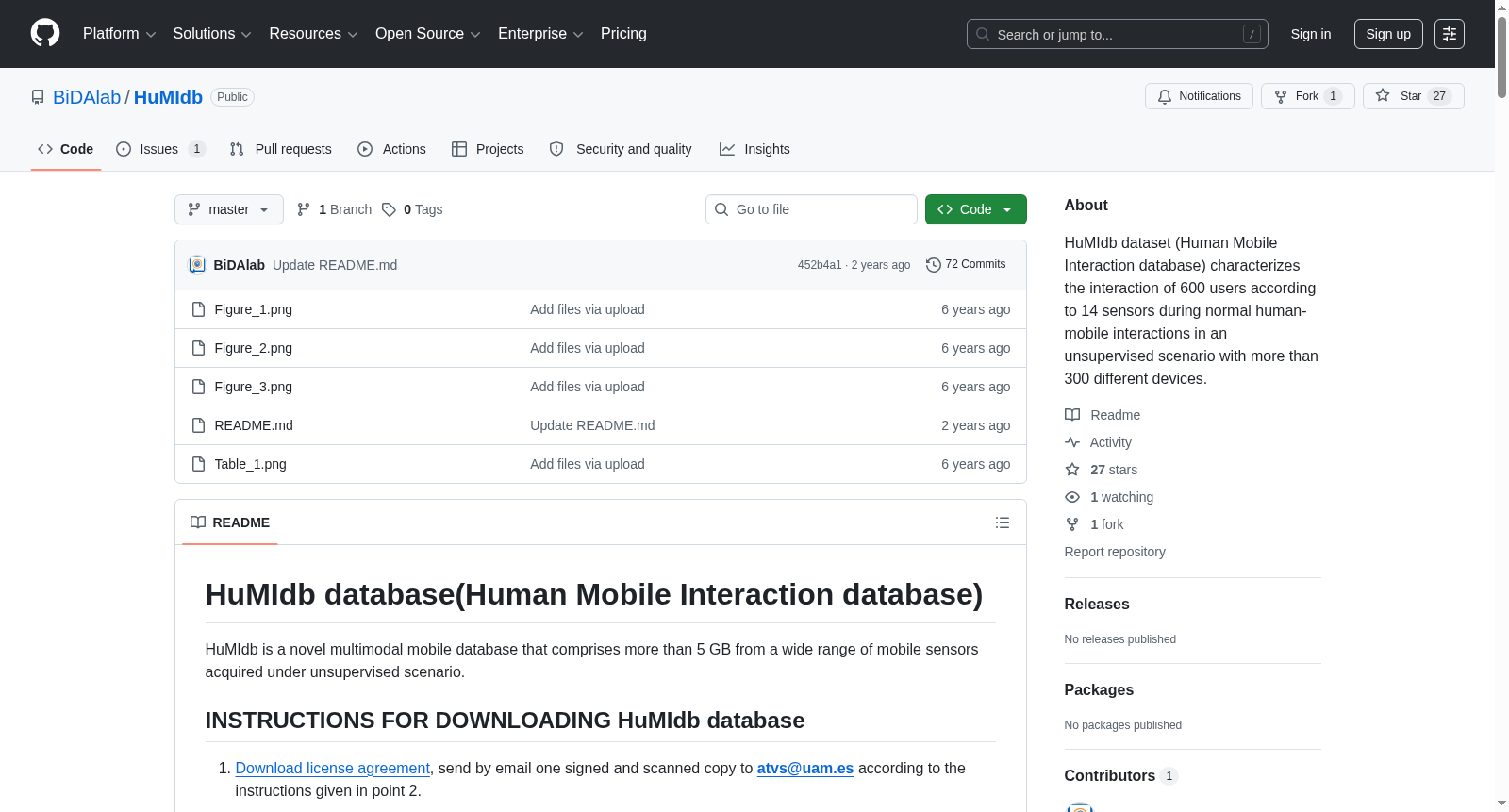
Task: Click the bell icon in Notifications
Action: (x=1165, y=96)
